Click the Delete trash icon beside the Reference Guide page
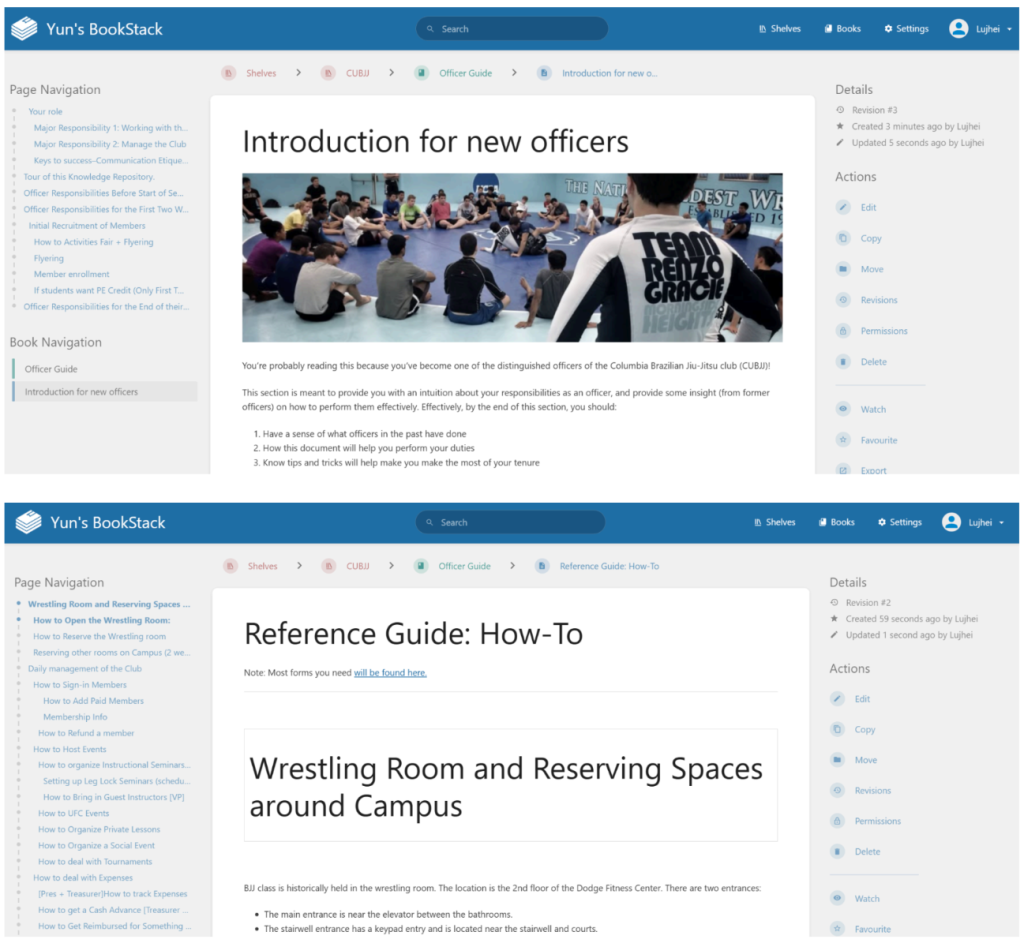1024x943 pixels. 837,852
